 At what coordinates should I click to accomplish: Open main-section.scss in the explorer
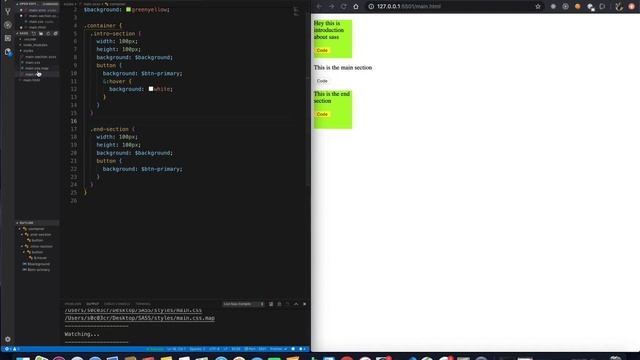click(40, 57)
